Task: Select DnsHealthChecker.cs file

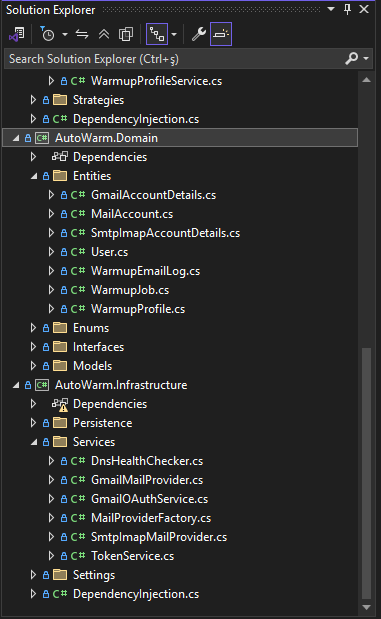Action: (147, 461)
